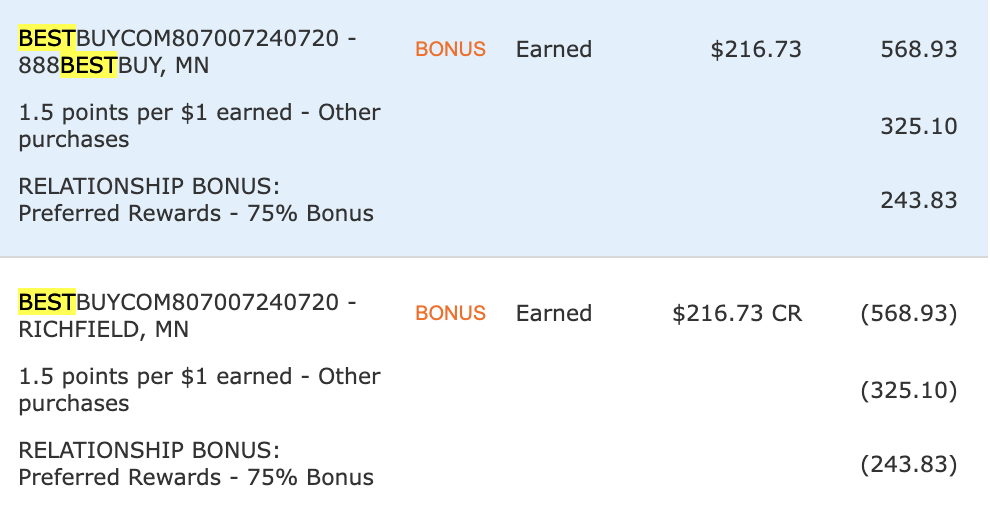Click the (568.93) negative points total
Viewport: 990px width, 514px height.
pos(909,313)
